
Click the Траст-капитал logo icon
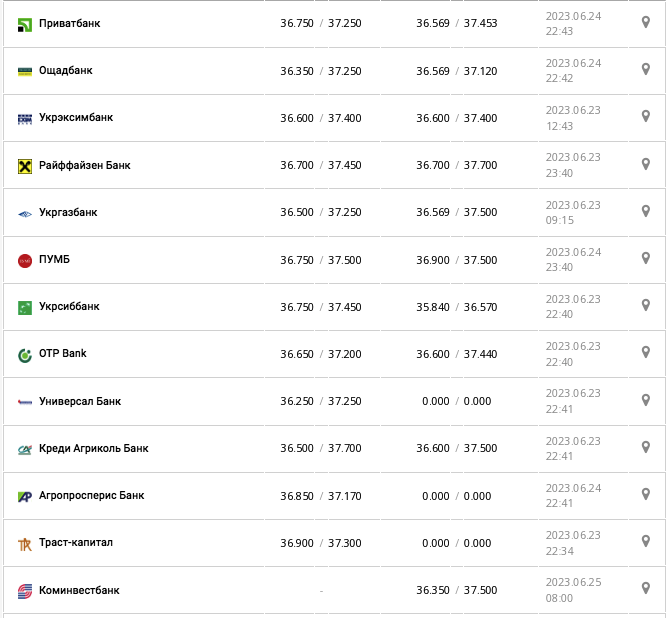pyautogui.click(x=25, y=543)
